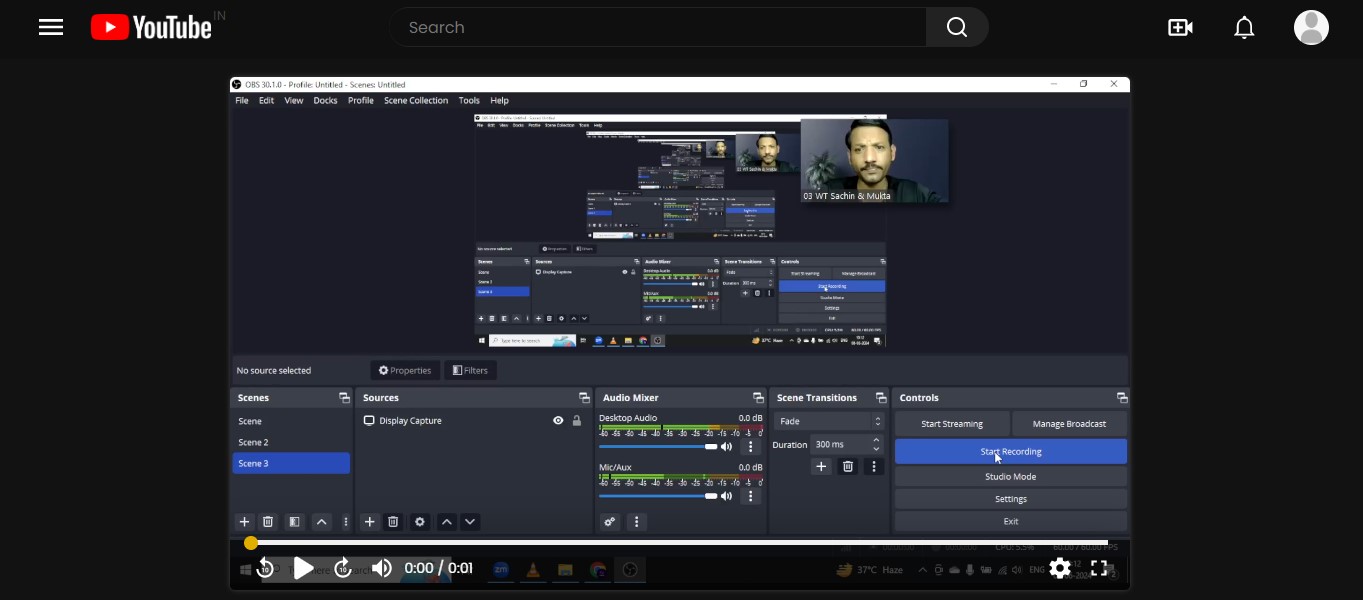Open Desktop Audio three-dot options
Viewport: 1363px width, 600px height.
click(750, 446)
